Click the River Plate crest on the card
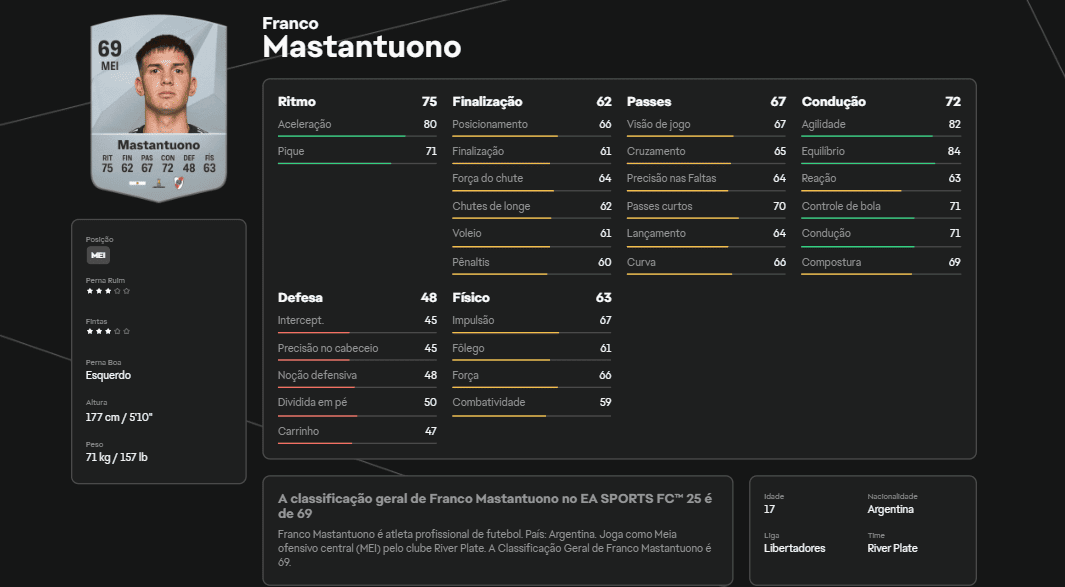 179,183
